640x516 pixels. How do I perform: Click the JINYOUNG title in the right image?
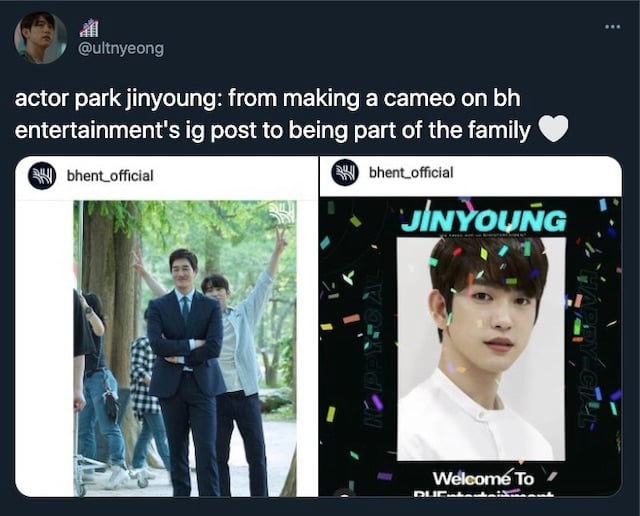[484, 220]
